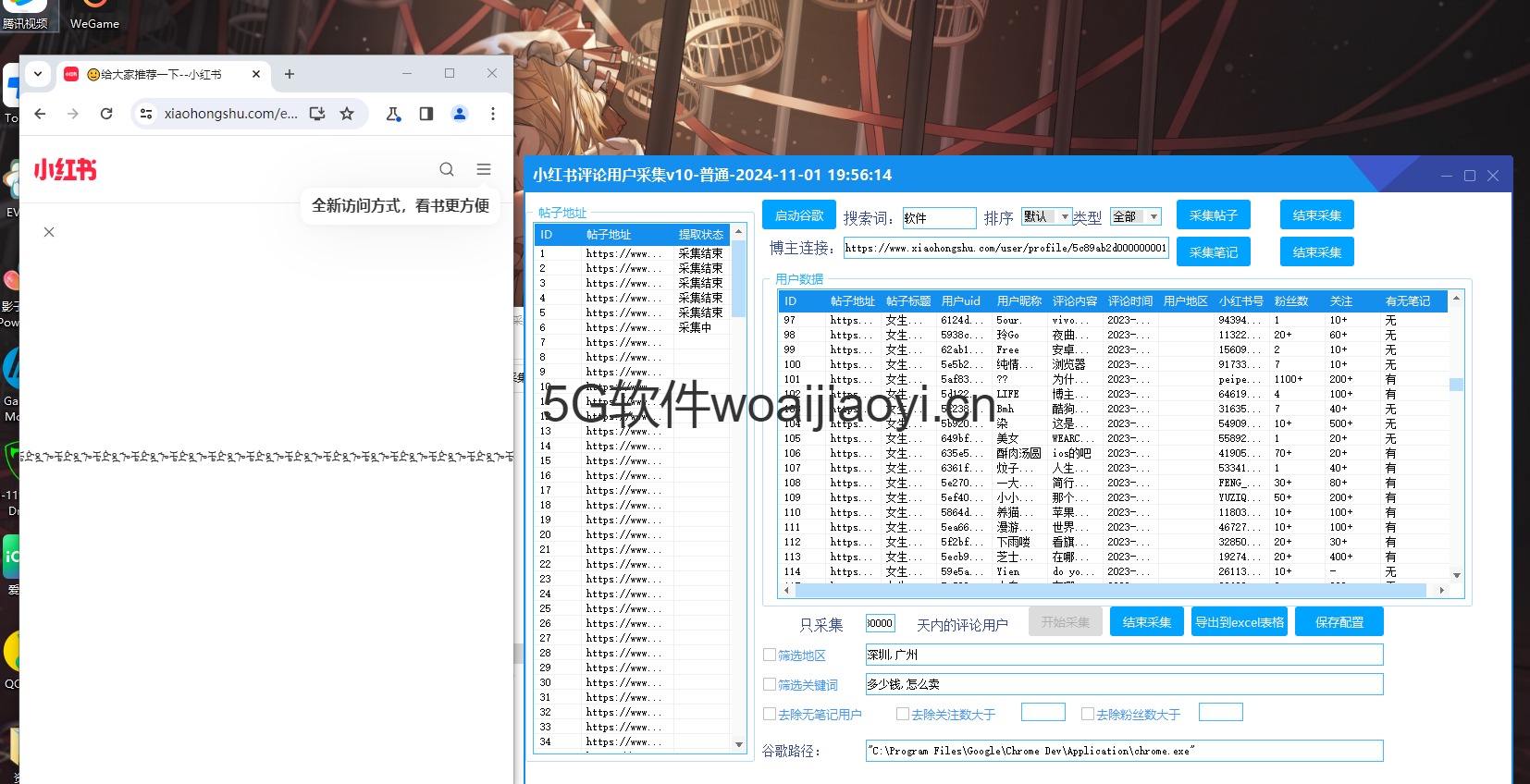Dismiss the page with the X icon
1530x784 pixels.
pyautogui.click(x=49, y=232)
